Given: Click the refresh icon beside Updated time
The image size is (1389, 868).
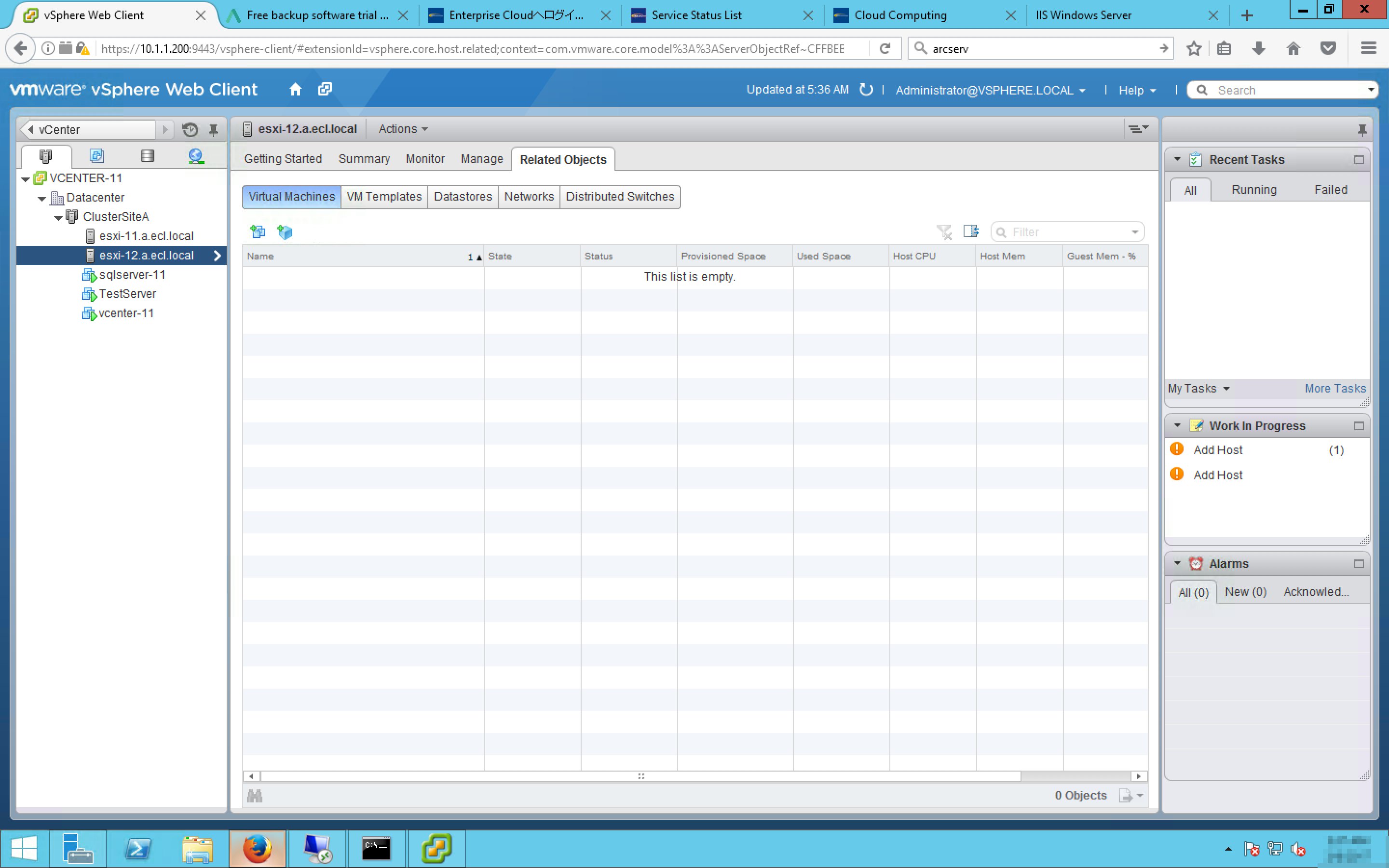Looking at the screenshot, I should [x=866, y=90].
